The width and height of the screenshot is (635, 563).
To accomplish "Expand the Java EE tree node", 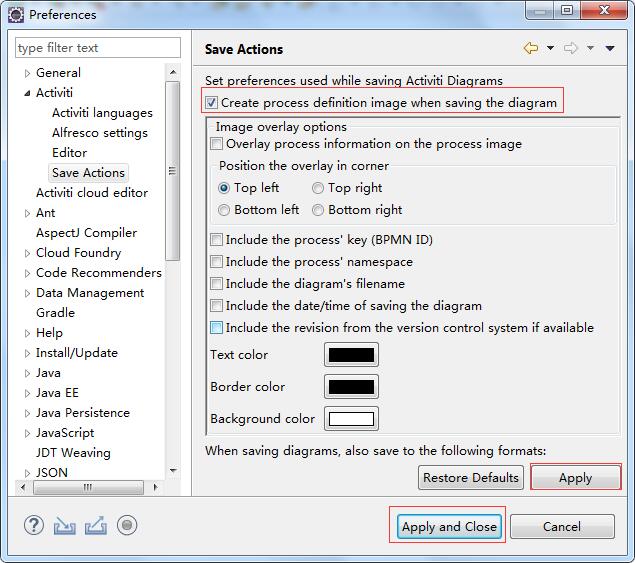I will coord(27,393).
